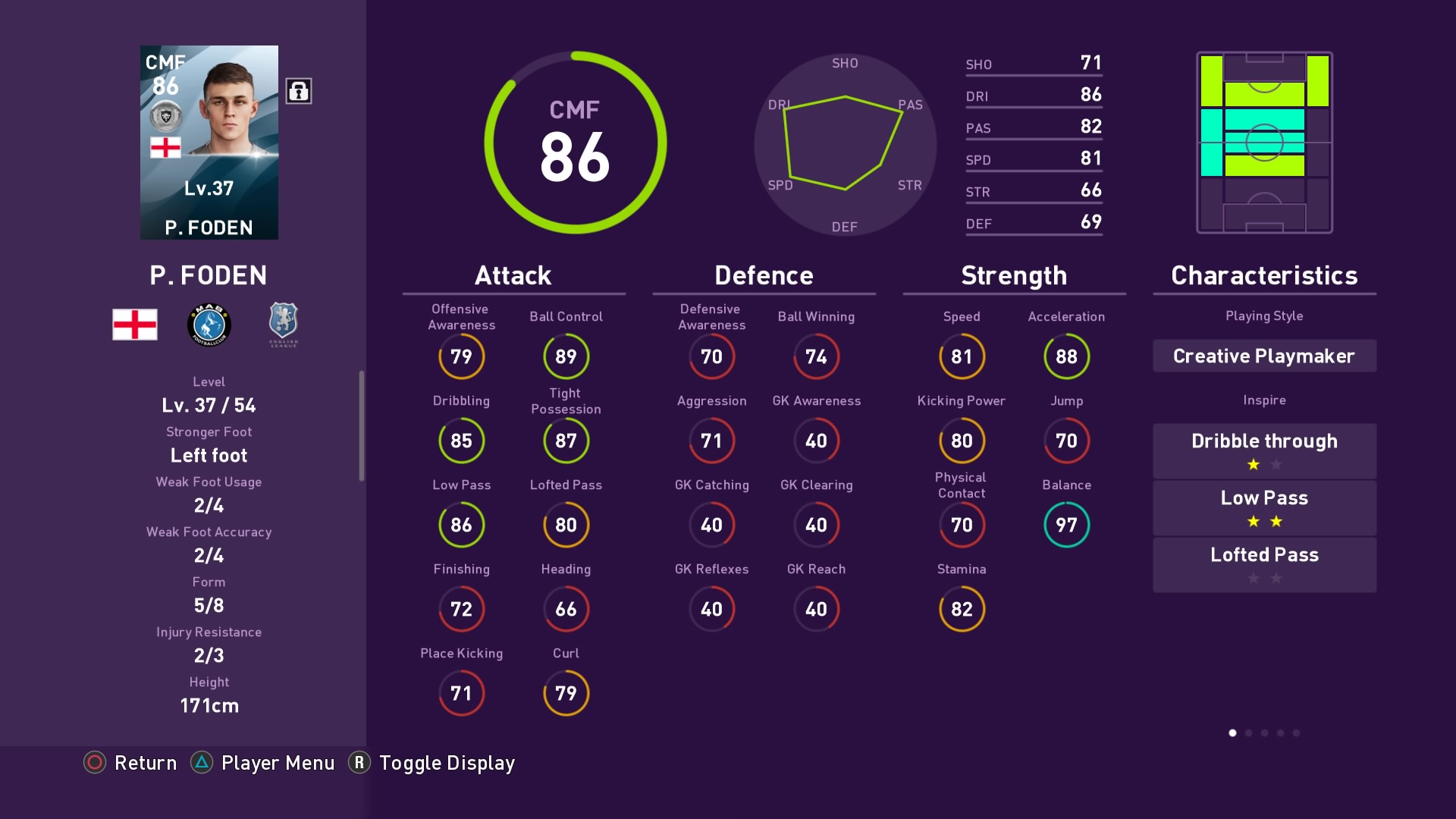Expand third carousel dot in characteristics panel

[1263, 733]
